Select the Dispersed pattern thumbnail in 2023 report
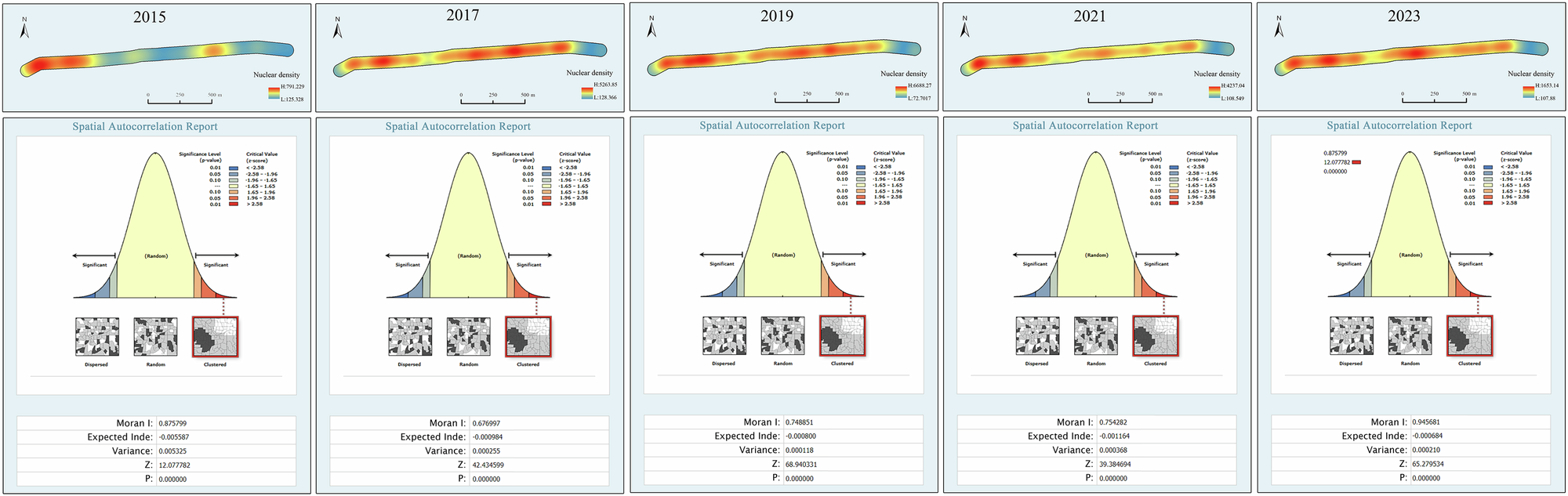This screenshot has width=1568, height=496. pyautogui.click(x=1351, y=336)
